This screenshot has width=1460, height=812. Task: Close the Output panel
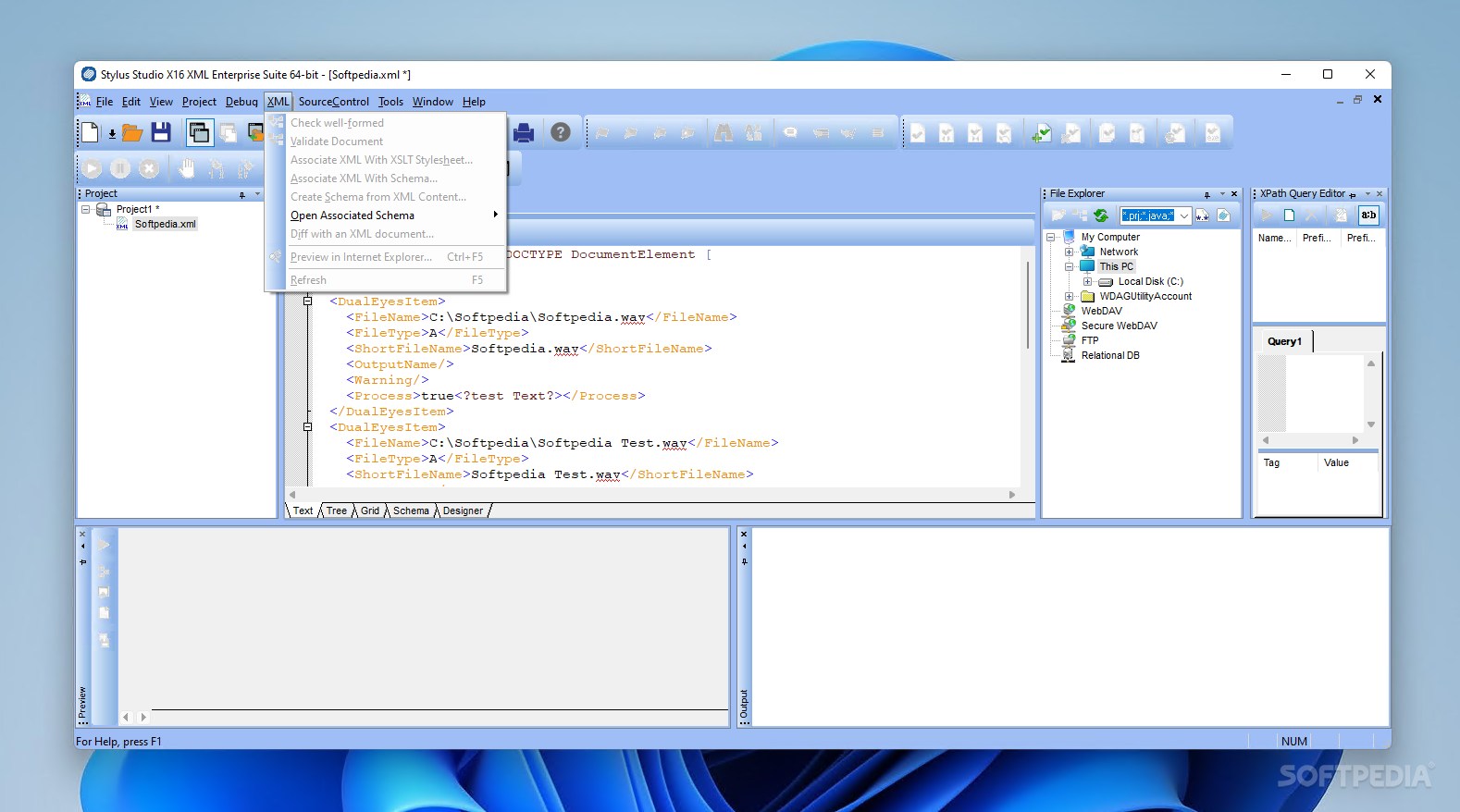(744, 535)
